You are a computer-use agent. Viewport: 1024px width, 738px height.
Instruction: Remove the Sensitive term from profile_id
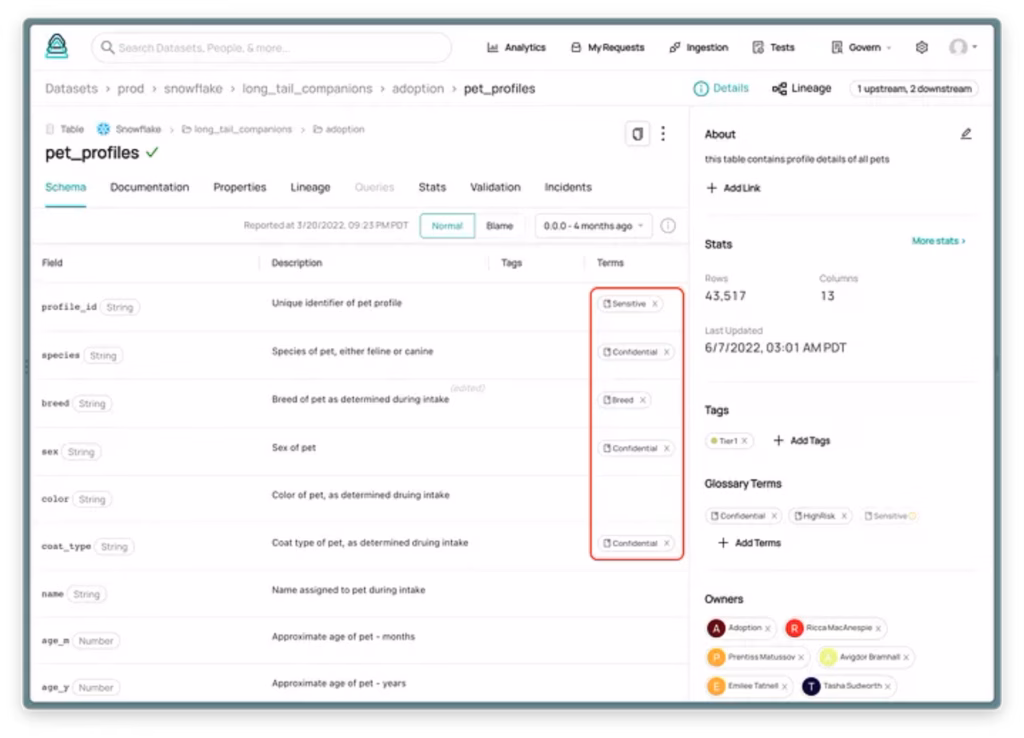pos(655,304)
